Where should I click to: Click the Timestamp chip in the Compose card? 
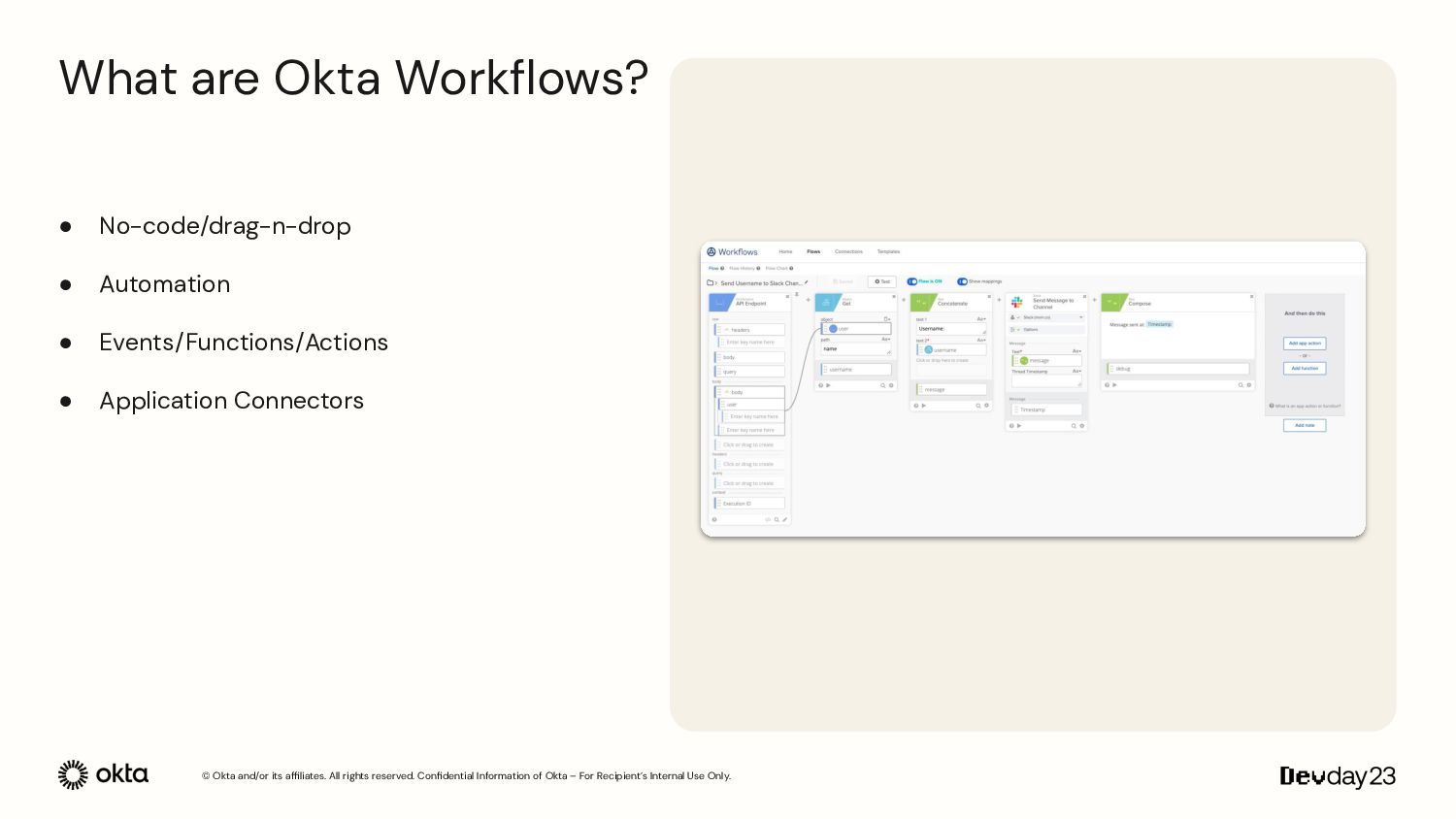1160,324
